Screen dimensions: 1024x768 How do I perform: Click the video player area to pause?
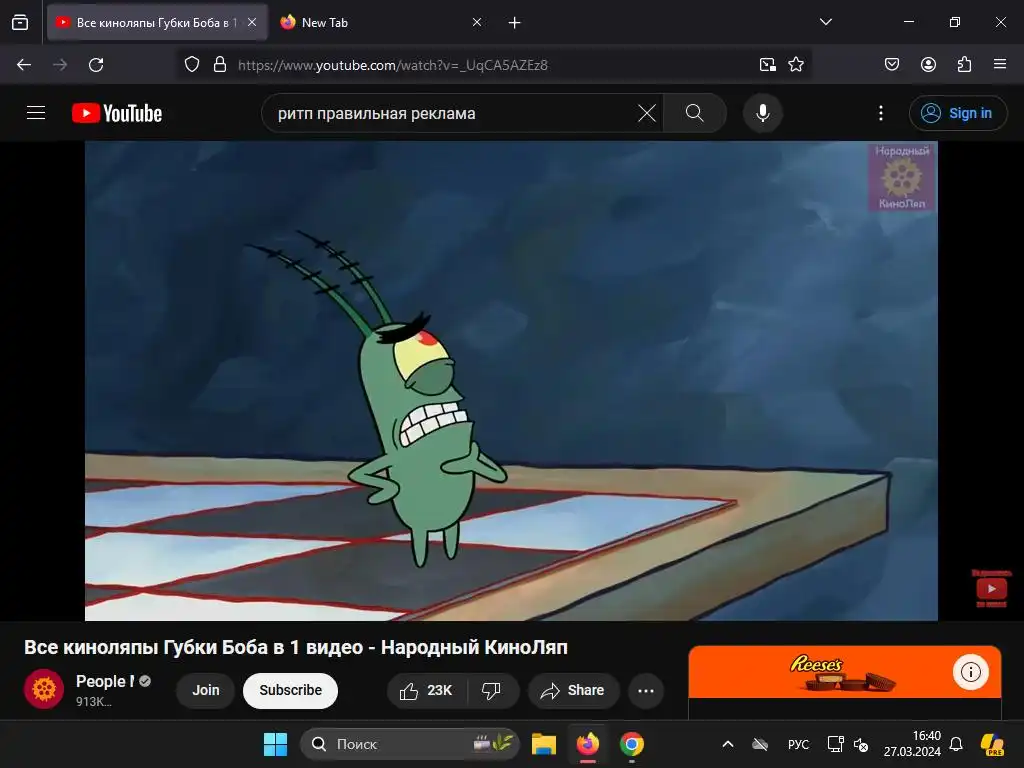[511, 381]
